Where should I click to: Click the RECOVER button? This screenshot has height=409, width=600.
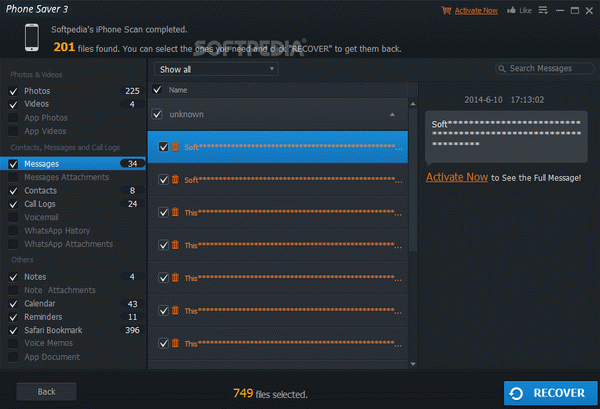(551, 393)
